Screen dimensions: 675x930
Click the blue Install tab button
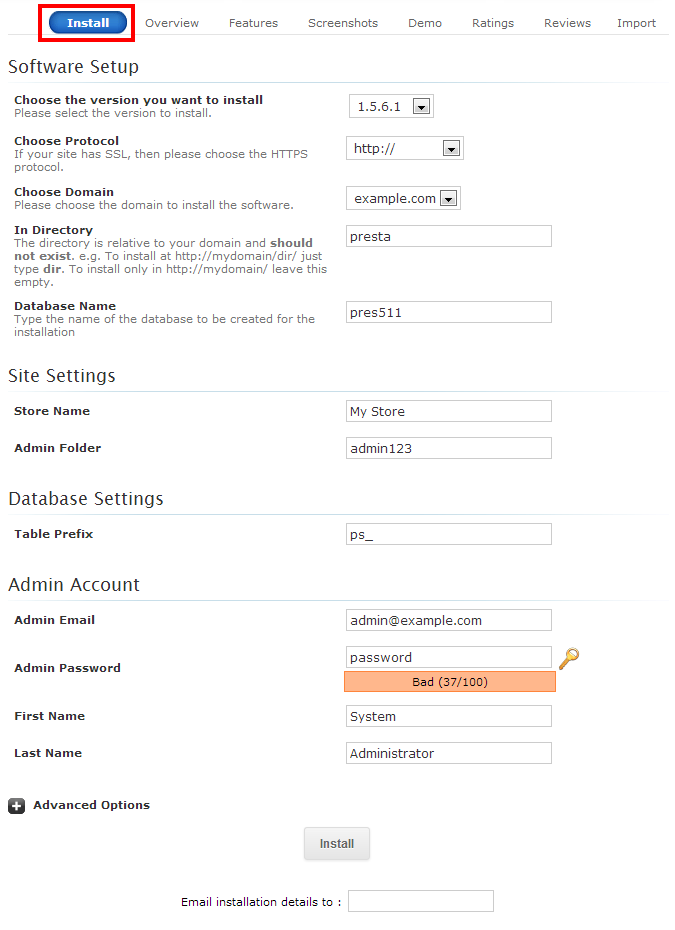88,23
